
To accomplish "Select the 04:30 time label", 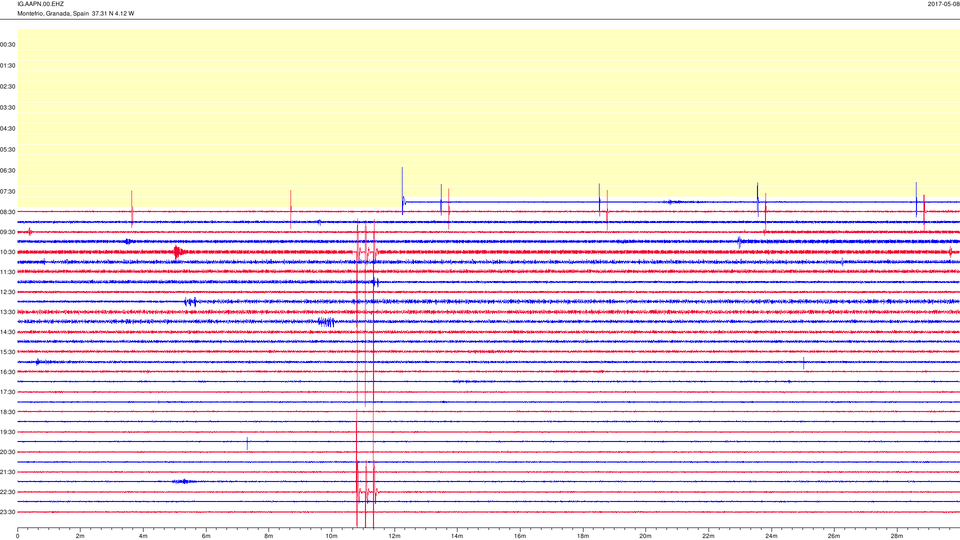I will click(8, 129).
